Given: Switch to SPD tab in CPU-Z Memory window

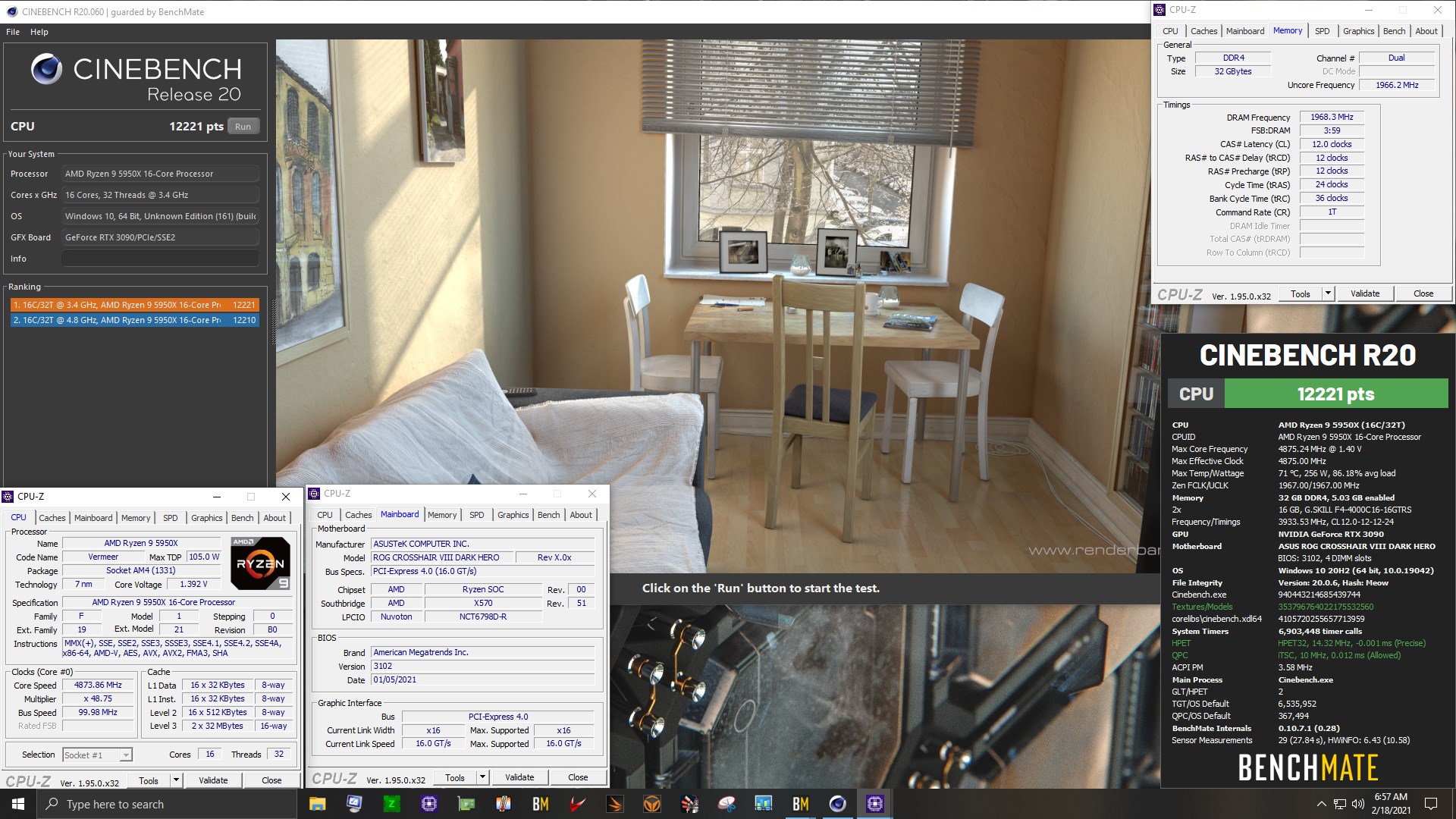Looking at the screenshot, I should point(1322,31).
